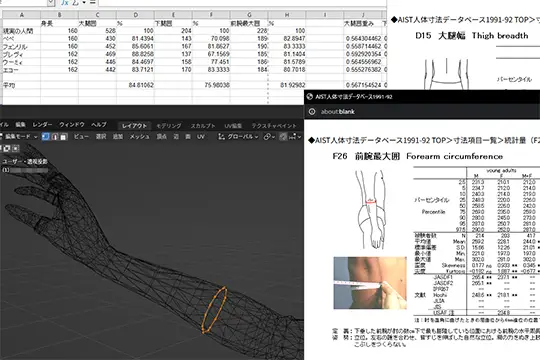Switch to the UV編集 workspace tab

233,126
